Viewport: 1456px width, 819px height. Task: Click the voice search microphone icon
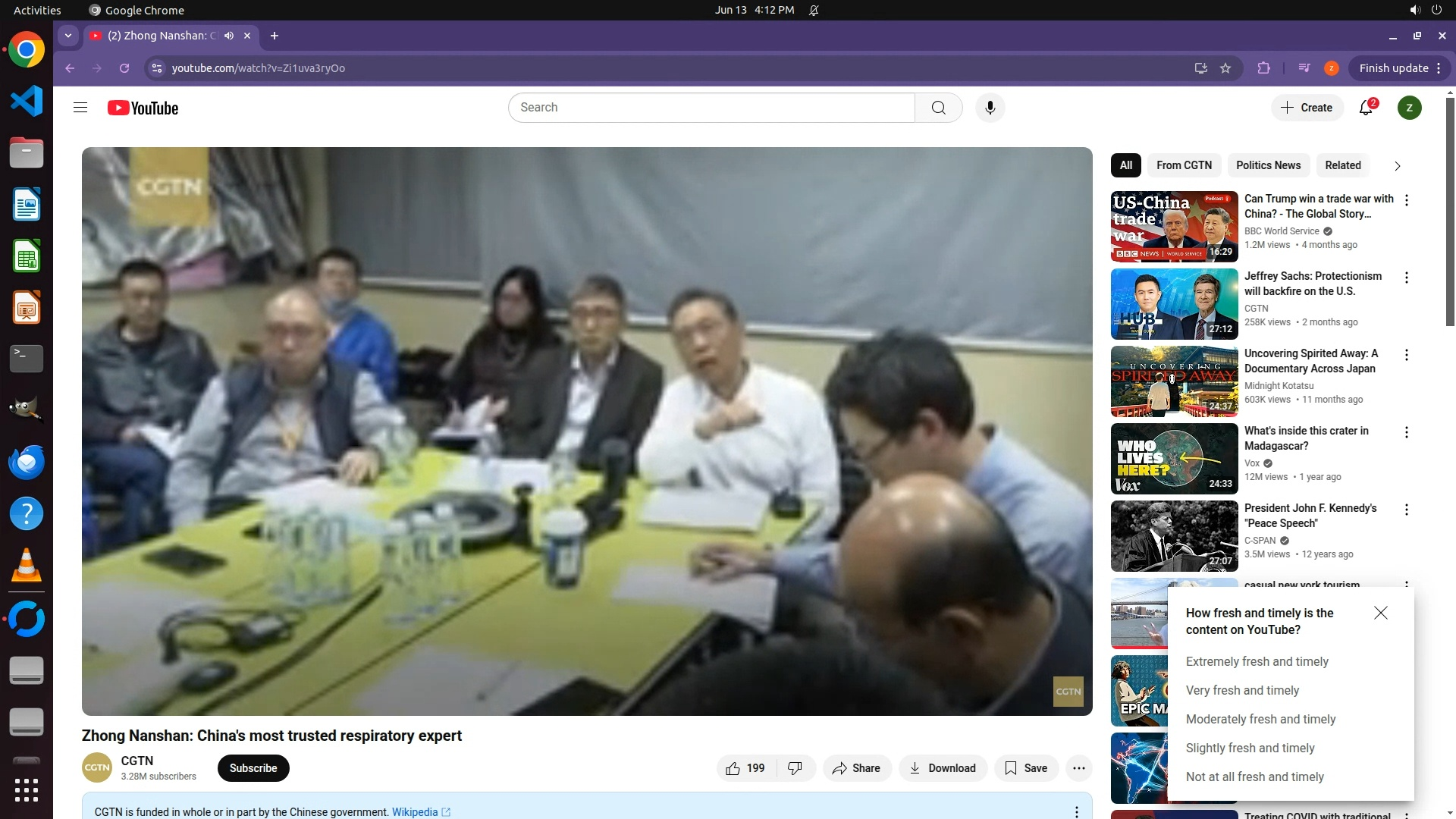click(x=990, y=108)
